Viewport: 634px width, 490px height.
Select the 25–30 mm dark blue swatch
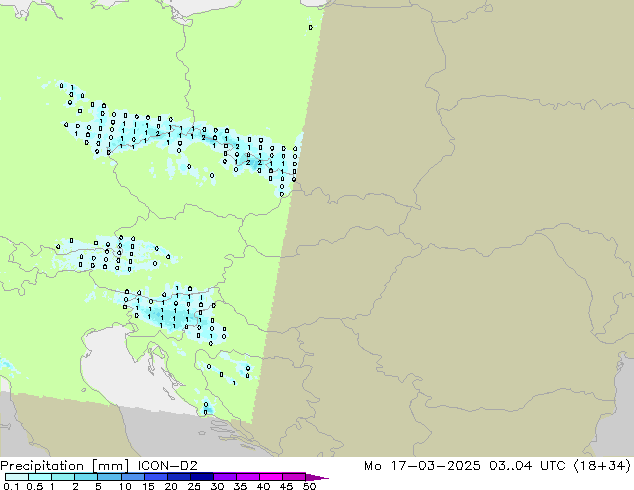click(202, 477)
